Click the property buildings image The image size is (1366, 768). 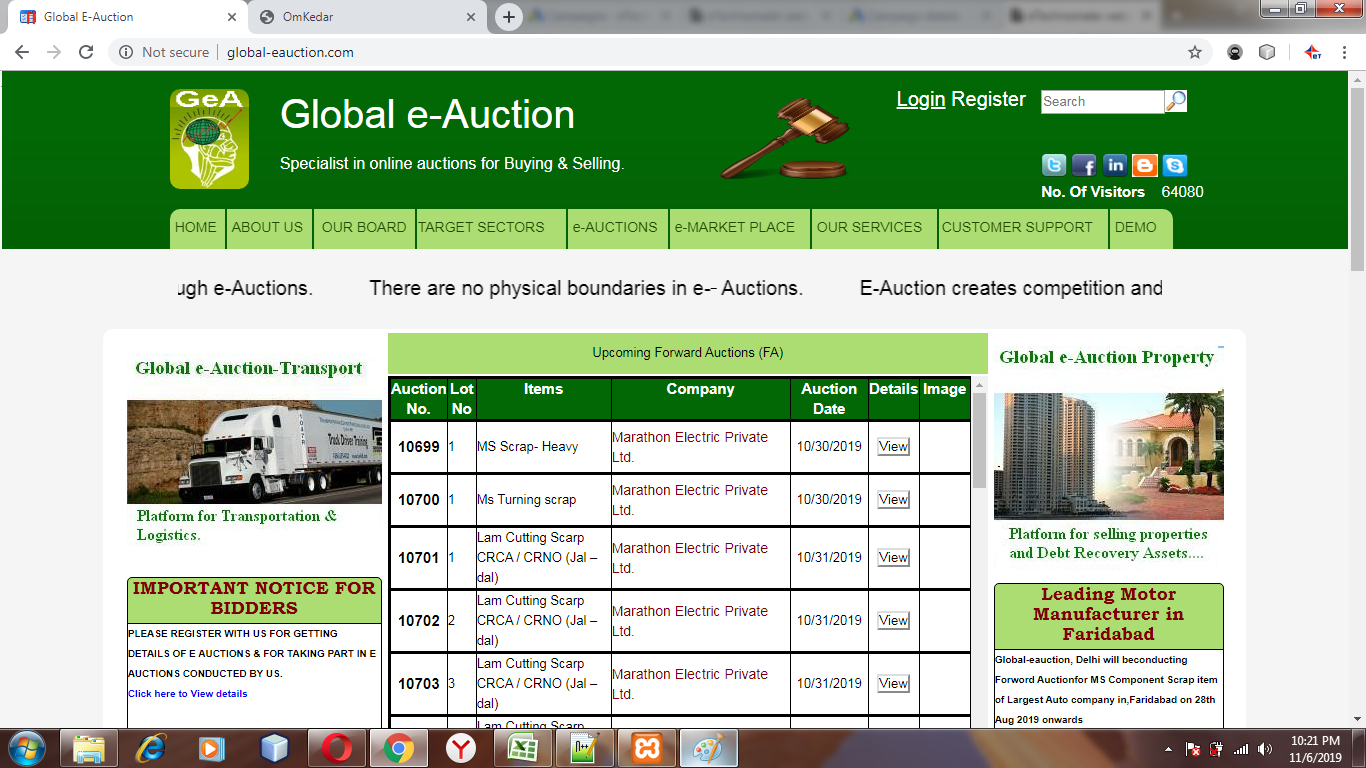(x=1109, y=456)
